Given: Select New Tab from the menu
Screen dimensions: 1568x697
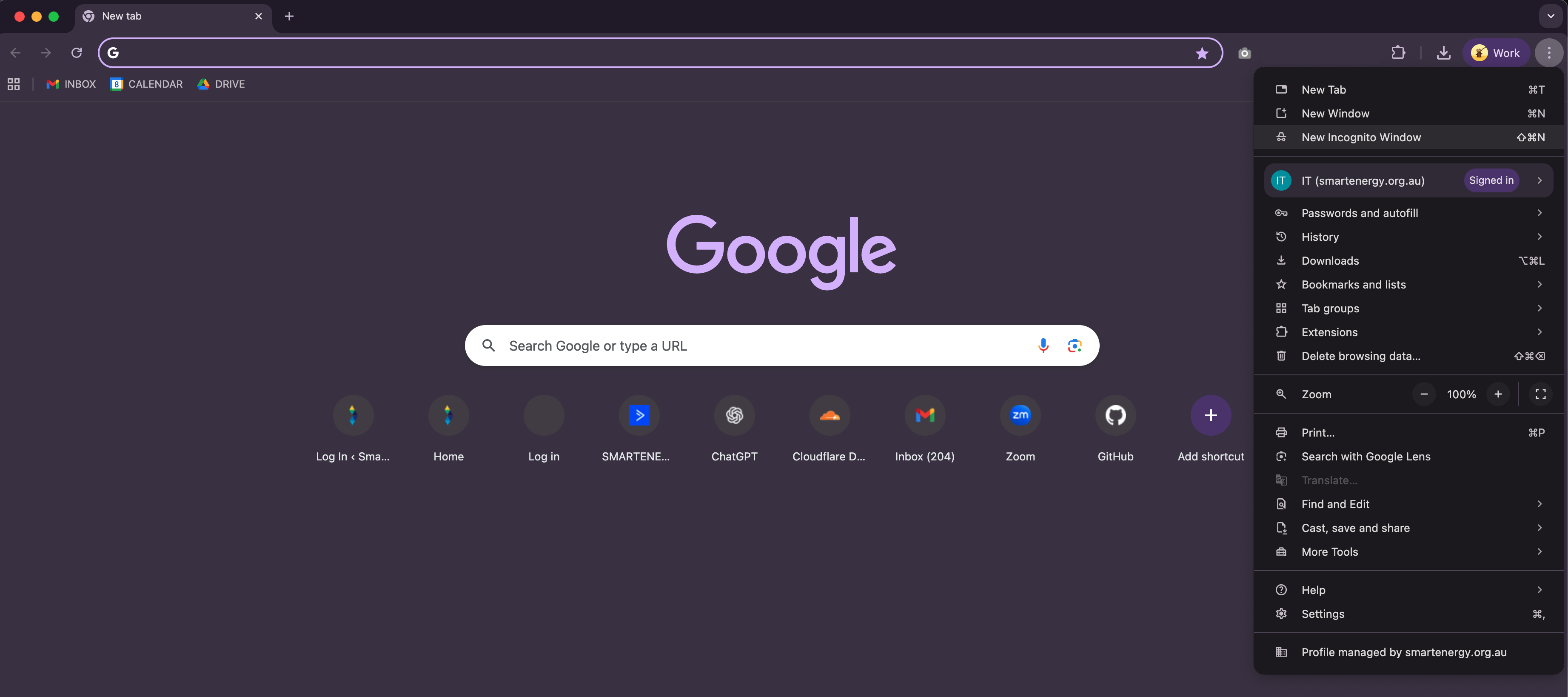Looking at the screenshot, I should tap(1408, 89).
